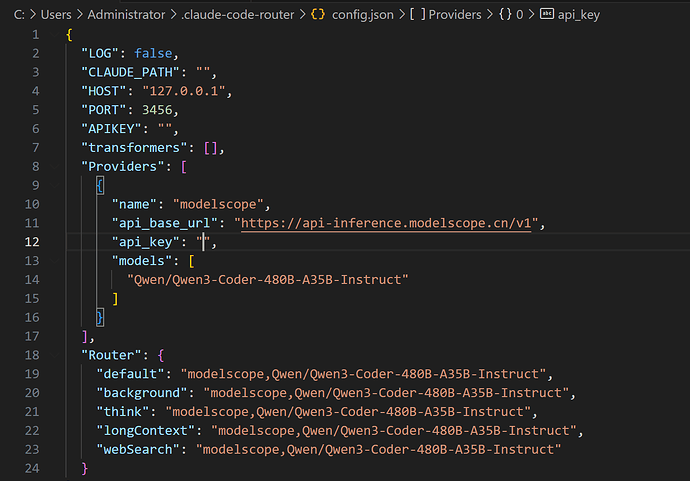Image resolution: width=690 pixels, height=481 pixels.
Task: Click the "webSearch" key in Router
Action: pyautogui.click(x=138, y=449)
